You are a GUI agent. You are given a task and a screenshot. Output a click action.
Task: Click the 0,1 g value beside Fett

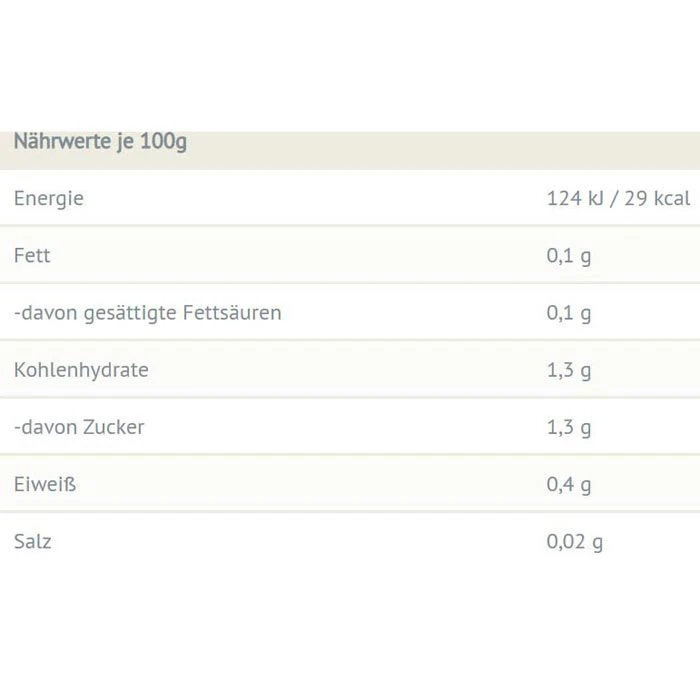569,256
